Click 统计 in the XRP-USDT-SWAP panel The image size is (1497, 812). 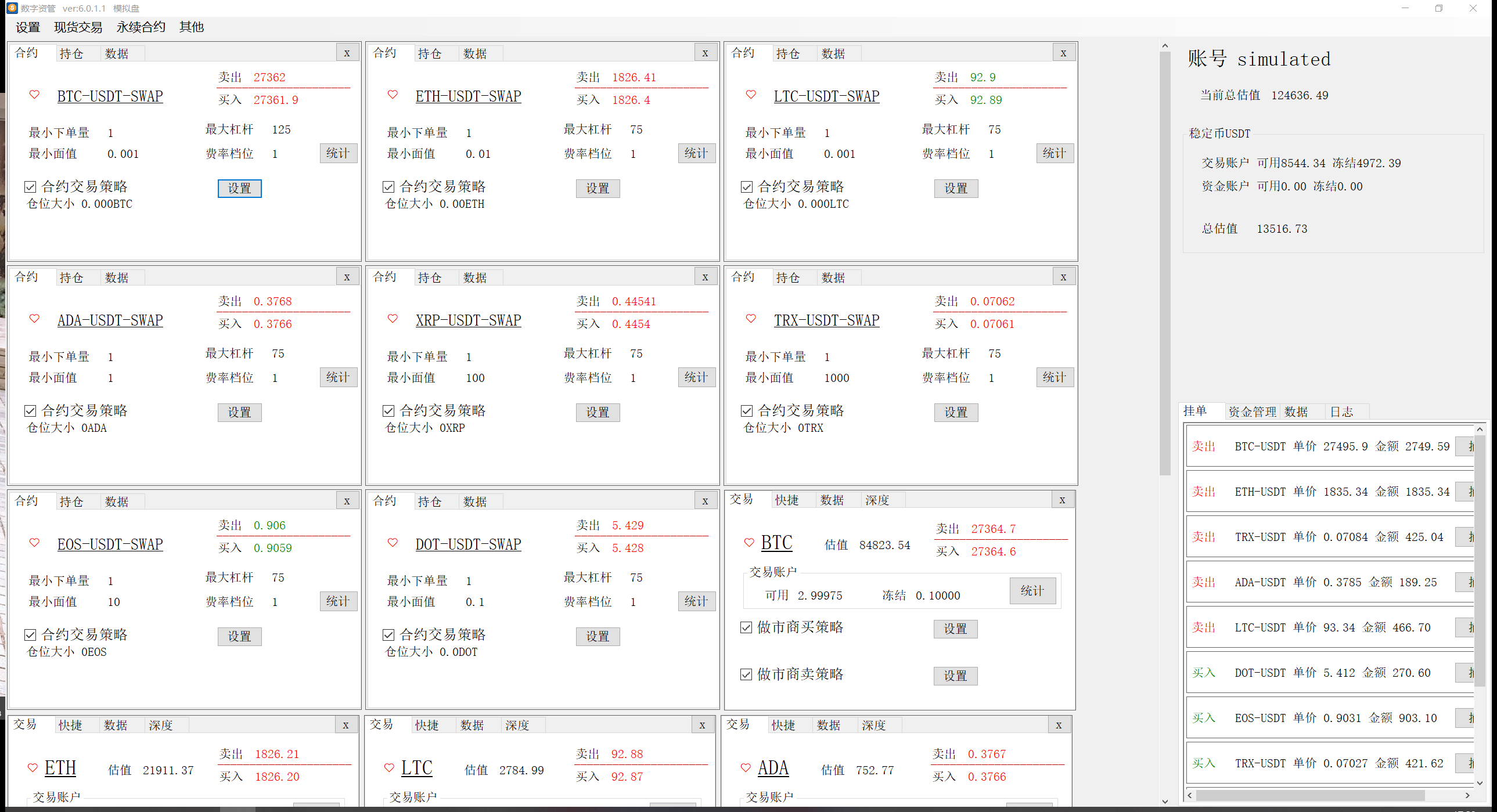(x=696, y=377)
